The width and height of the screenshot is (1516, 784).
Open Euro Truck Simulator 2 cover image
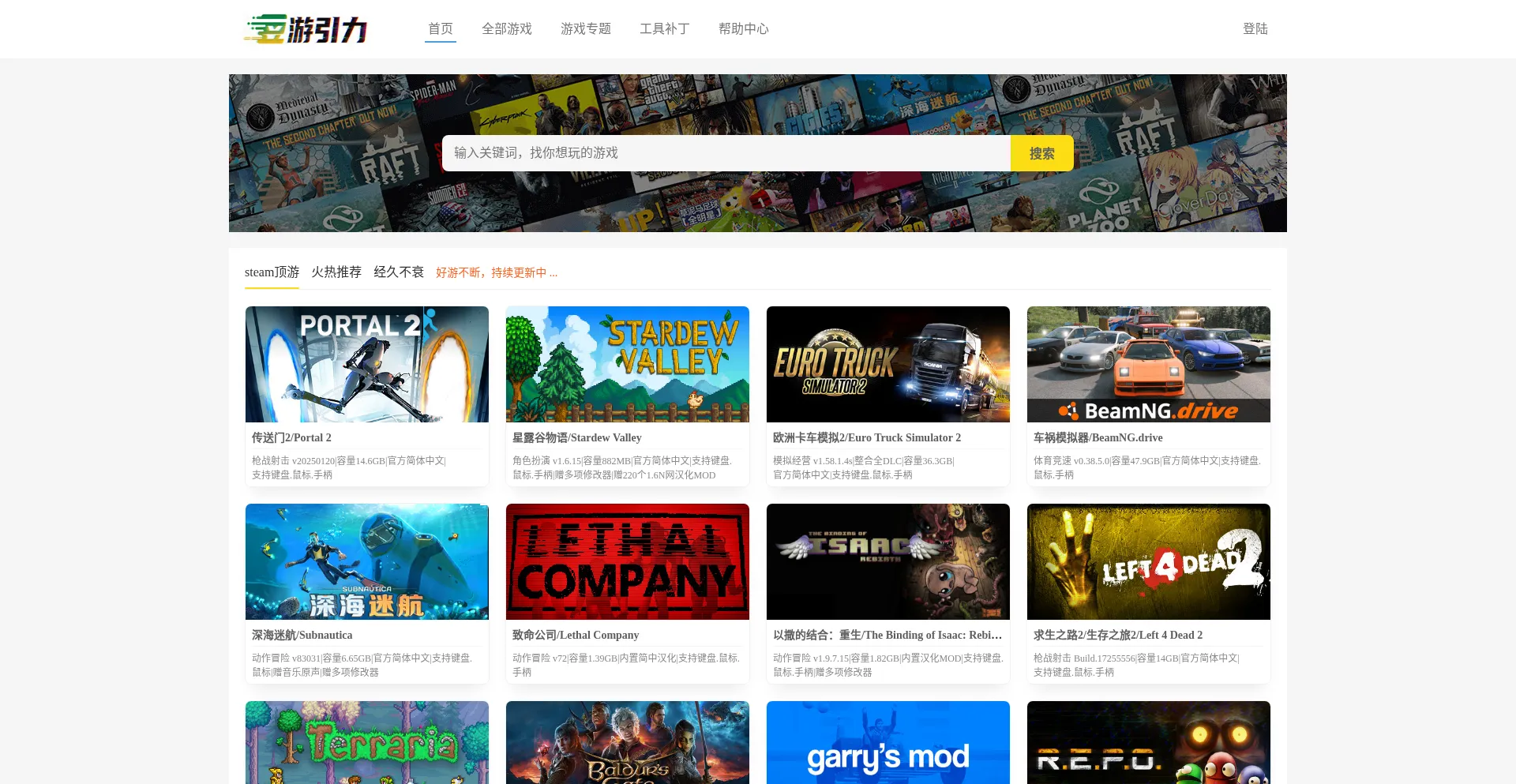coord(888,365)
